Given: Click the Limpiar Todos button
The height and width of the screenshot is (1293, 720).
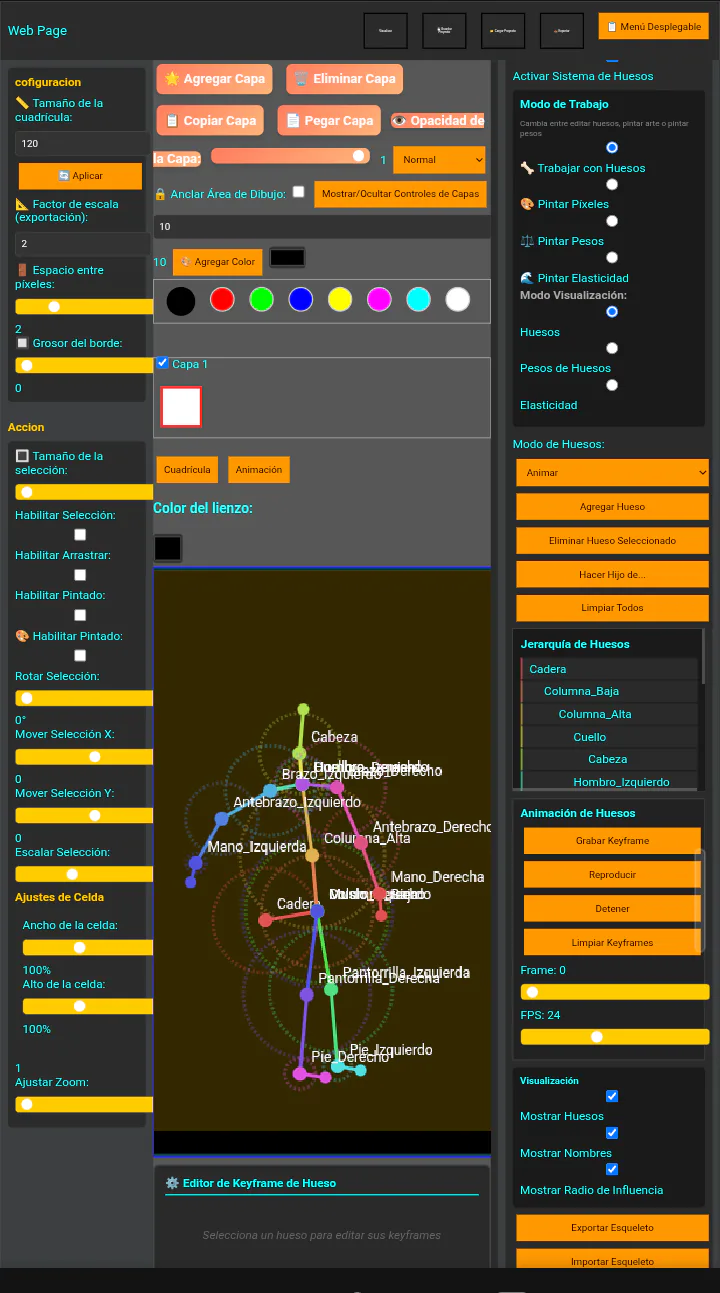Looking at the screenshot, I should tap(612, 608).
